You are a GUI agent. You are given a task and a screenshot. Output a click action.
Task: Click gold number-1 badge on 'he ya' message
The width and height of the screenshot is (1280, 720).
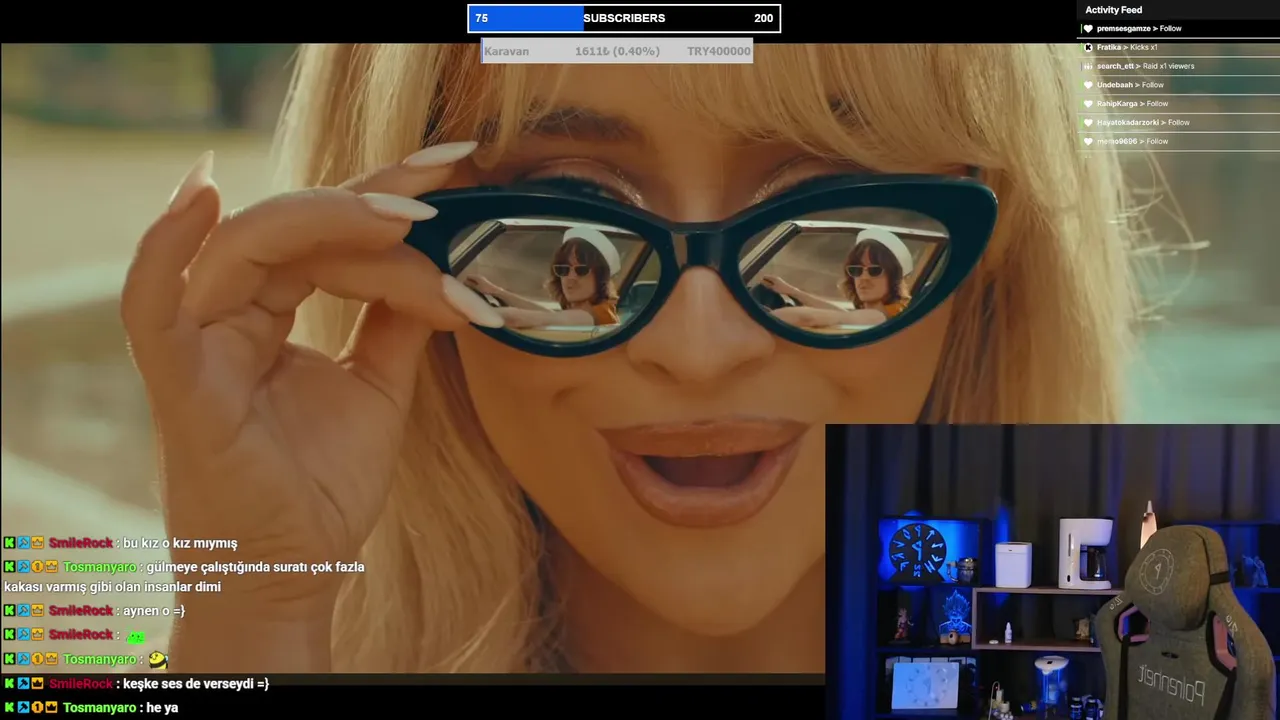click(37, 707)
